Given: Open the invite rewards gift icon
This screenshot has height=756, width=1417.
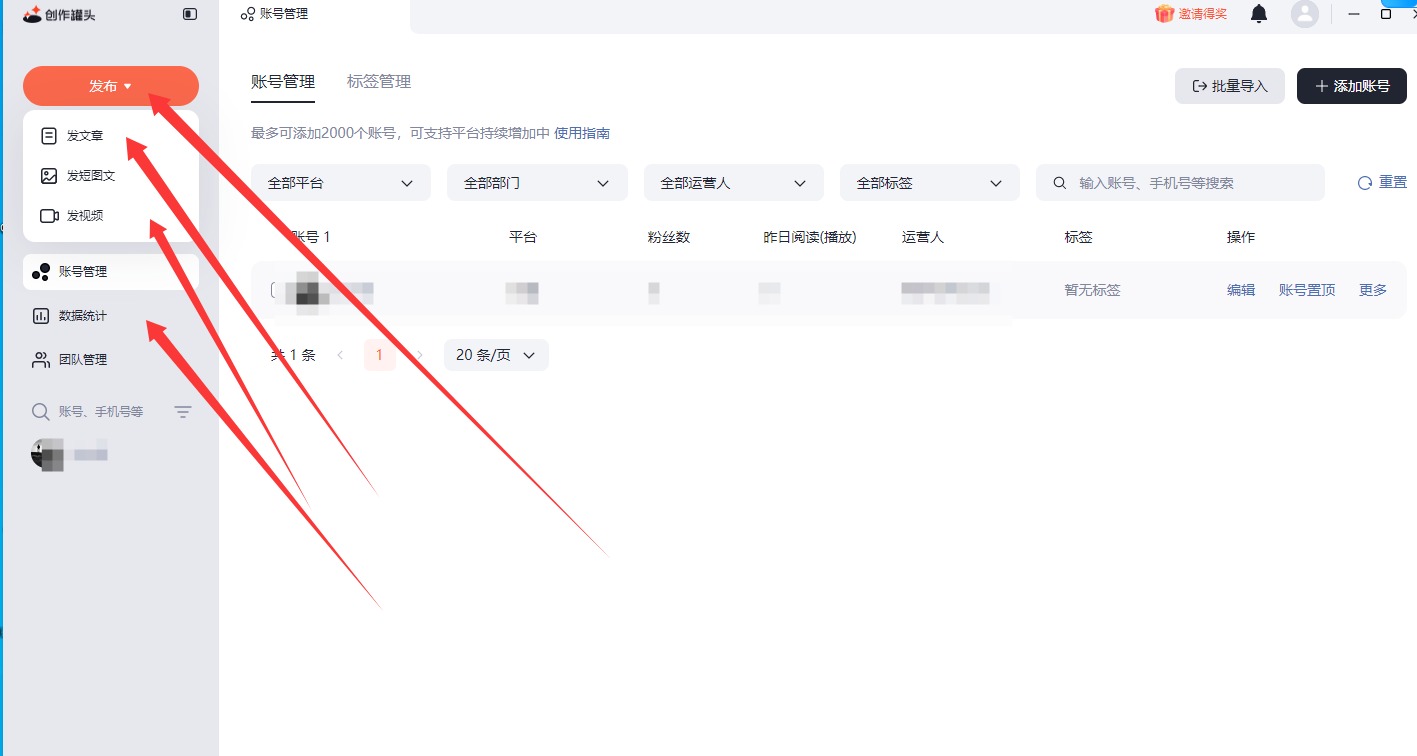Looking at the screenshot, I should coord(1164,14).
